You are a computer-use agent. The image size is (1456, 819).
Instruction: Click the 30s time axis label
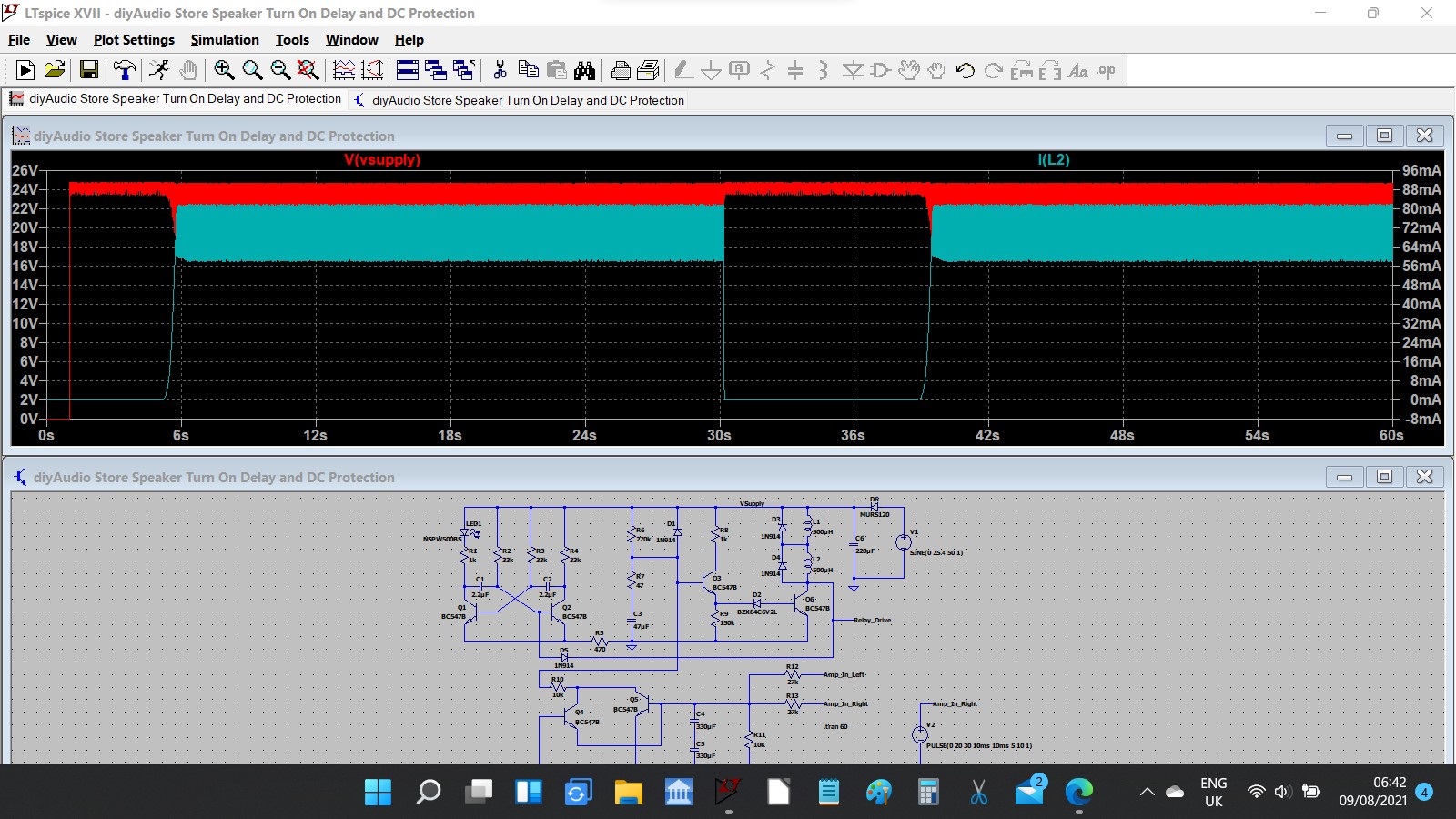[x=719, y=436]
